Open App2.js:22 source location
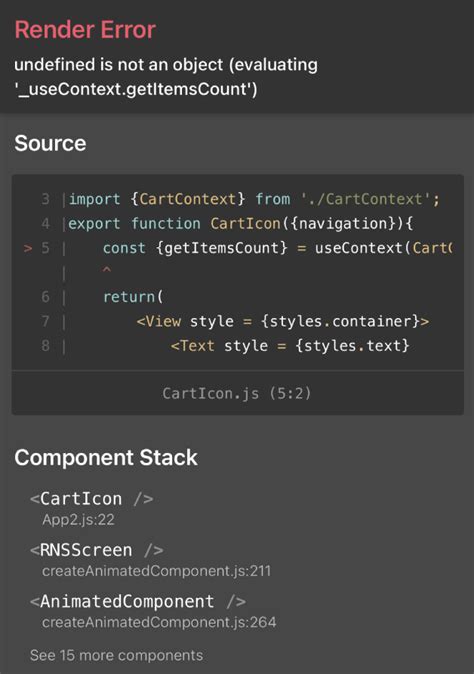Image resolution: width=474 pixels, height=674 pixels. tap(78, 520)
